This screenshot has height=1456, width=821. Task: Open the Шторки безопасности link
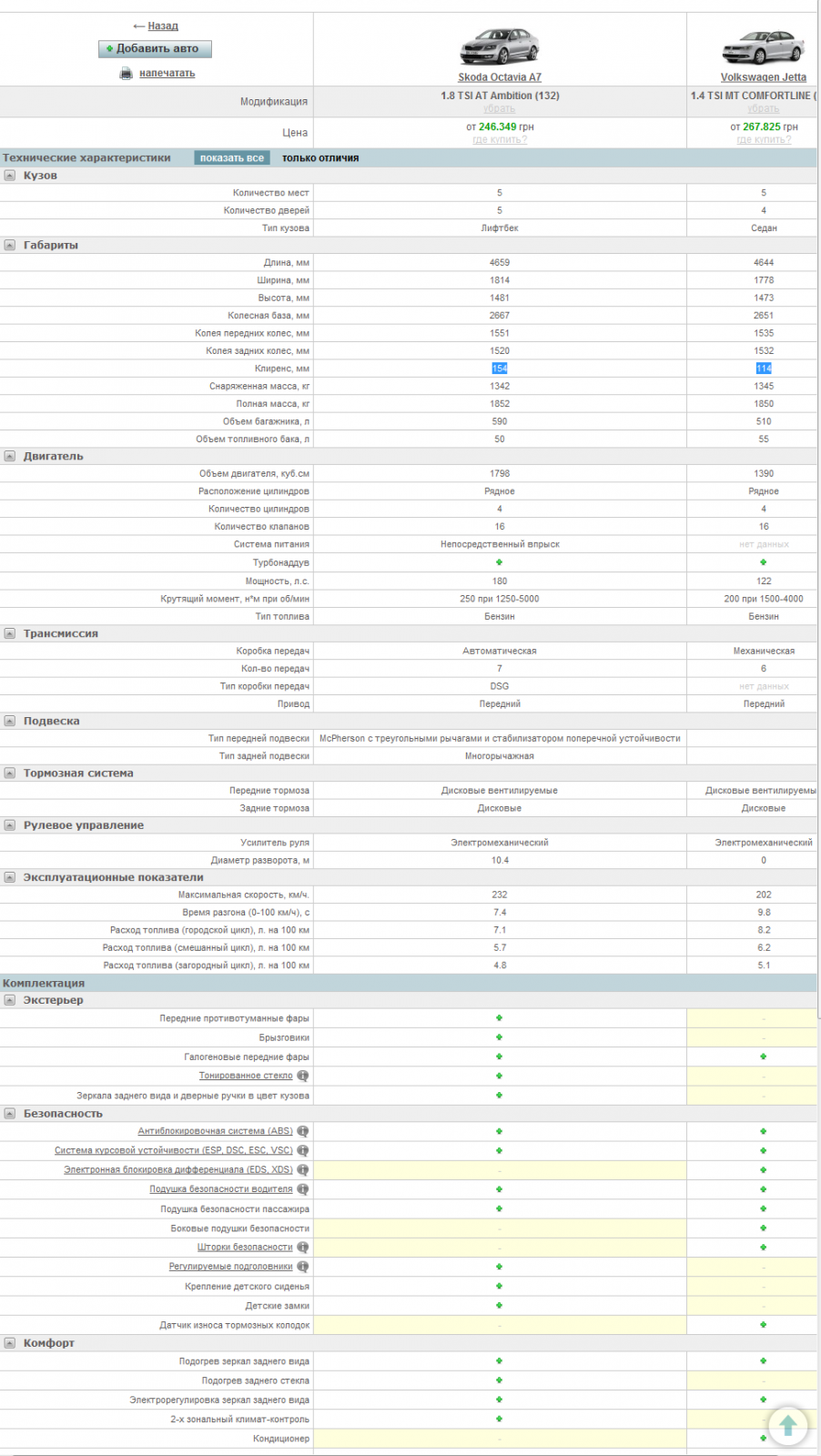(245, 1248)
